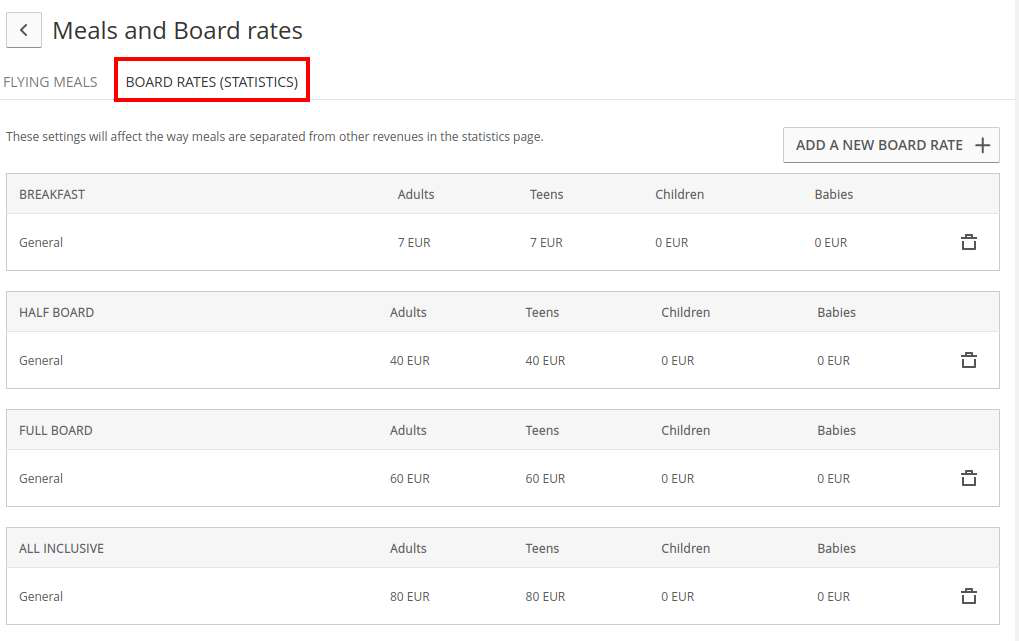This screenshot has width=1019, height=641.
Task: Click All Inclusive adults value 80 EUR
Action: click(x=409, y=596)
